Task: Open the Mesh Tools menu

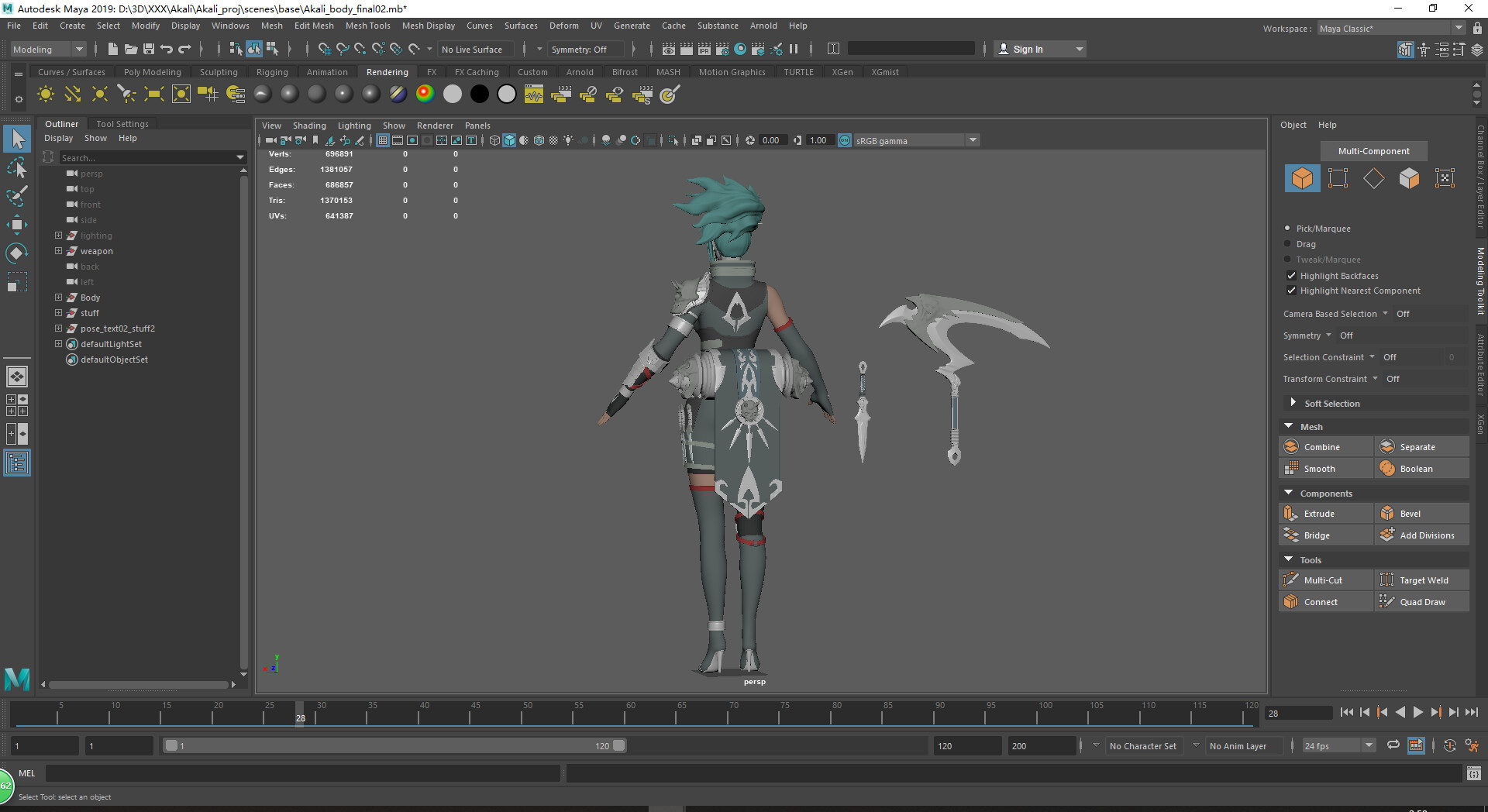Action: 367,26
